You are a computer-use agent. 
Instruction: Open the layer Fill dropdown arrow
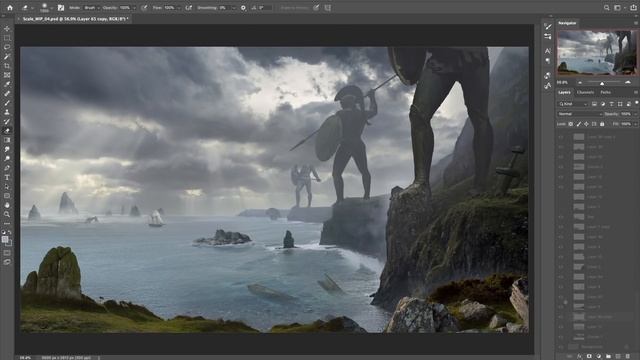click(x=636, y=124)
